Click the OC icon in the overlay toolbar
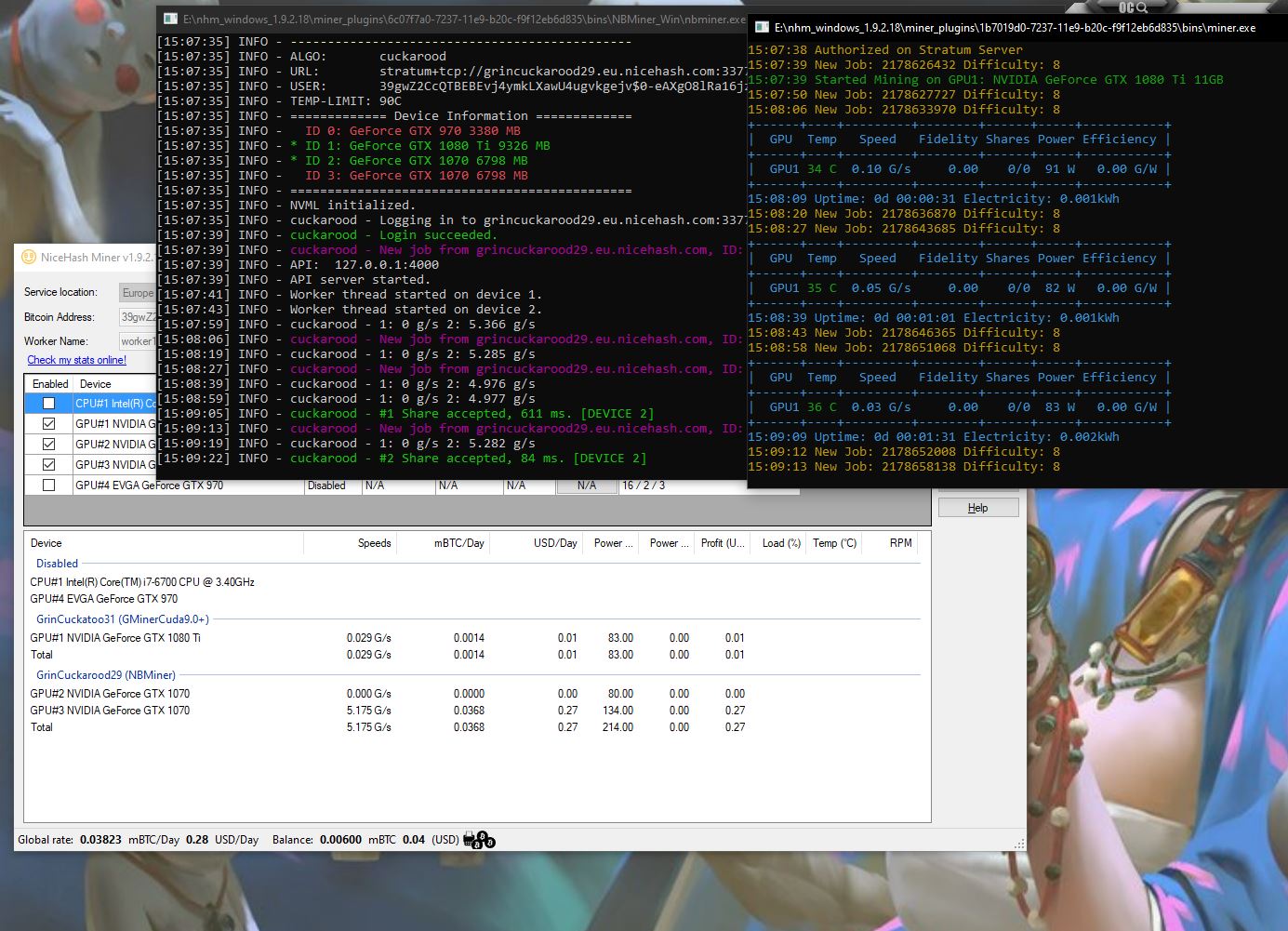The width and height of the screenshot is (1288, 931). (x=1126, y=7)
